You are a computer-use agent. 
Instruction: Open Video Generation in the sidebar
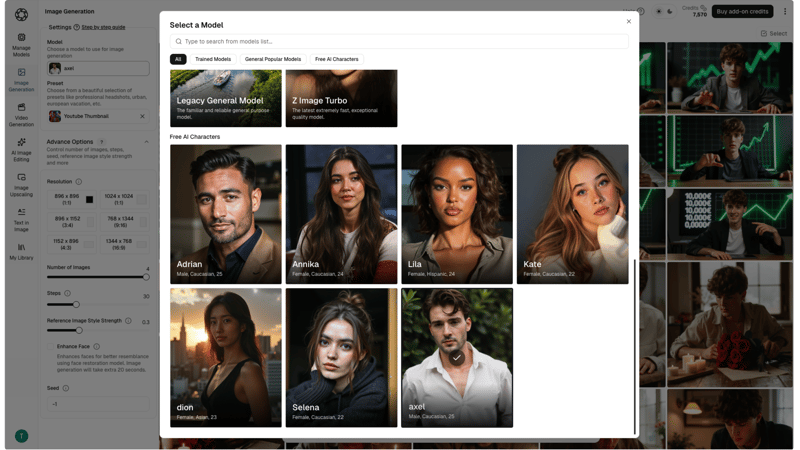[21, 115]
